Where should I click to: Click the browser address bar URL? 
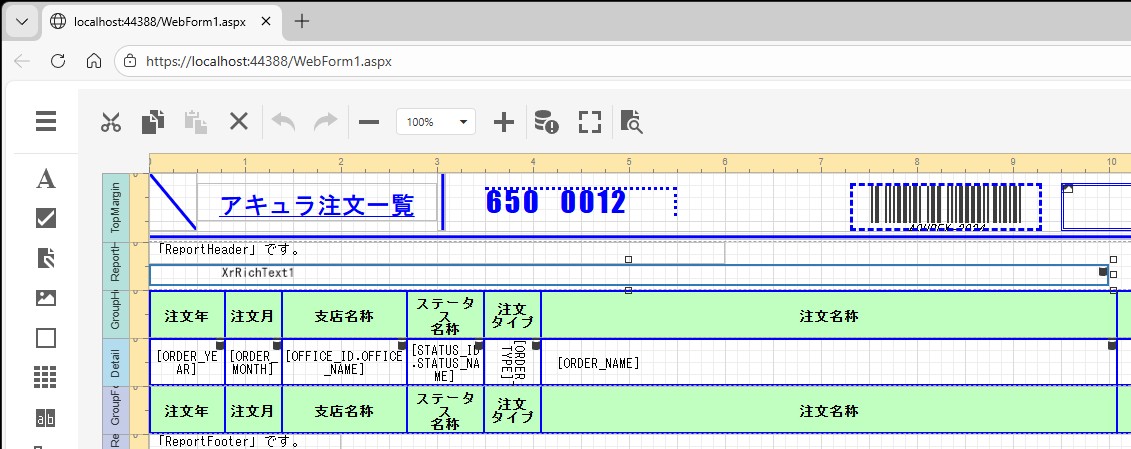click(x=268, y=61)
